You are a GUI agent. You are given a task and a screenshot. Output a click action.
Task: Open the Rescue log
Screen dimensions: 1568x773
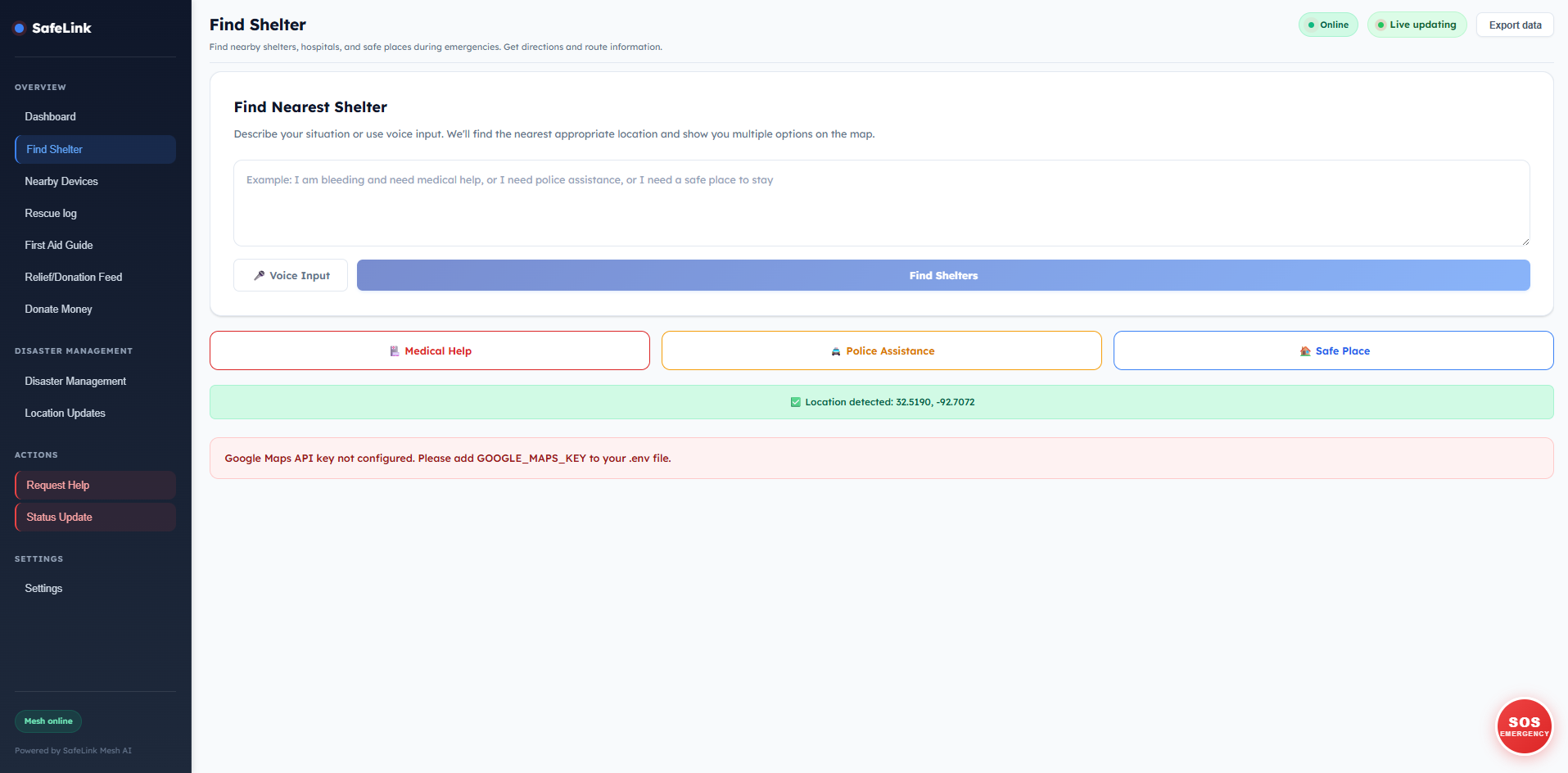tap(95, 213)
